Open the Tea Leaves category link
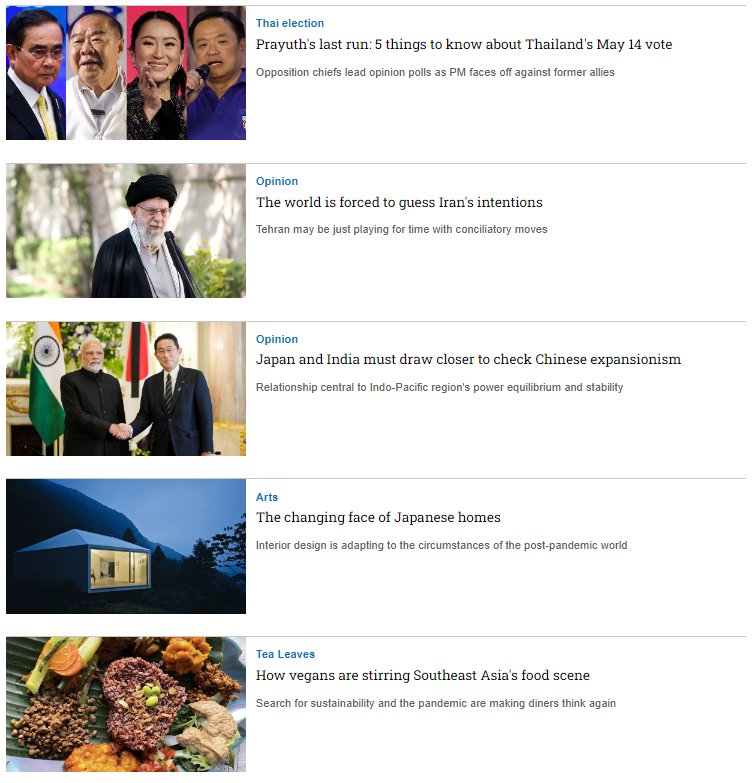The image size is (754, 783). [x=285, y=654]
